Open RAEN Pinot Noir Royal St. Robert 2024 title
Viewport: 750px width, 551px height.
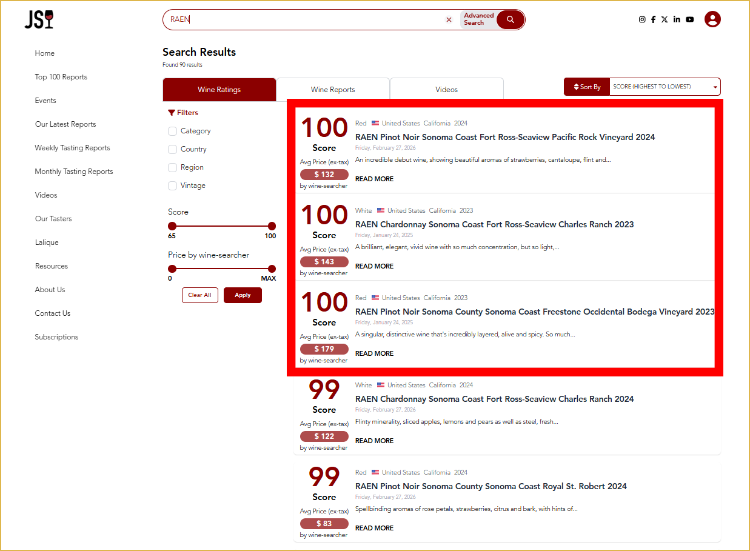tap(491, 486)
